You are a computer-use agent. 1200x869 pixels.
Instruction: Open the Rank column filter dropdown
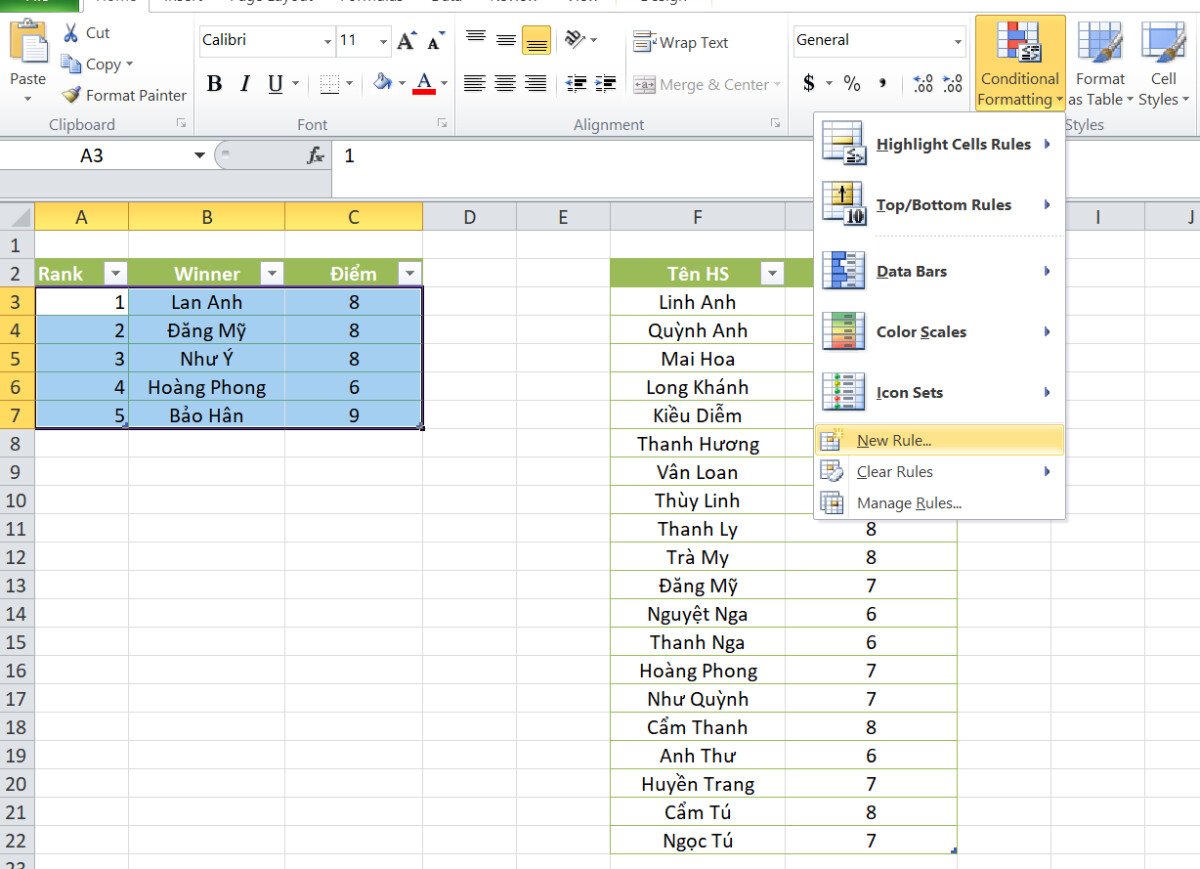point(115,272)
